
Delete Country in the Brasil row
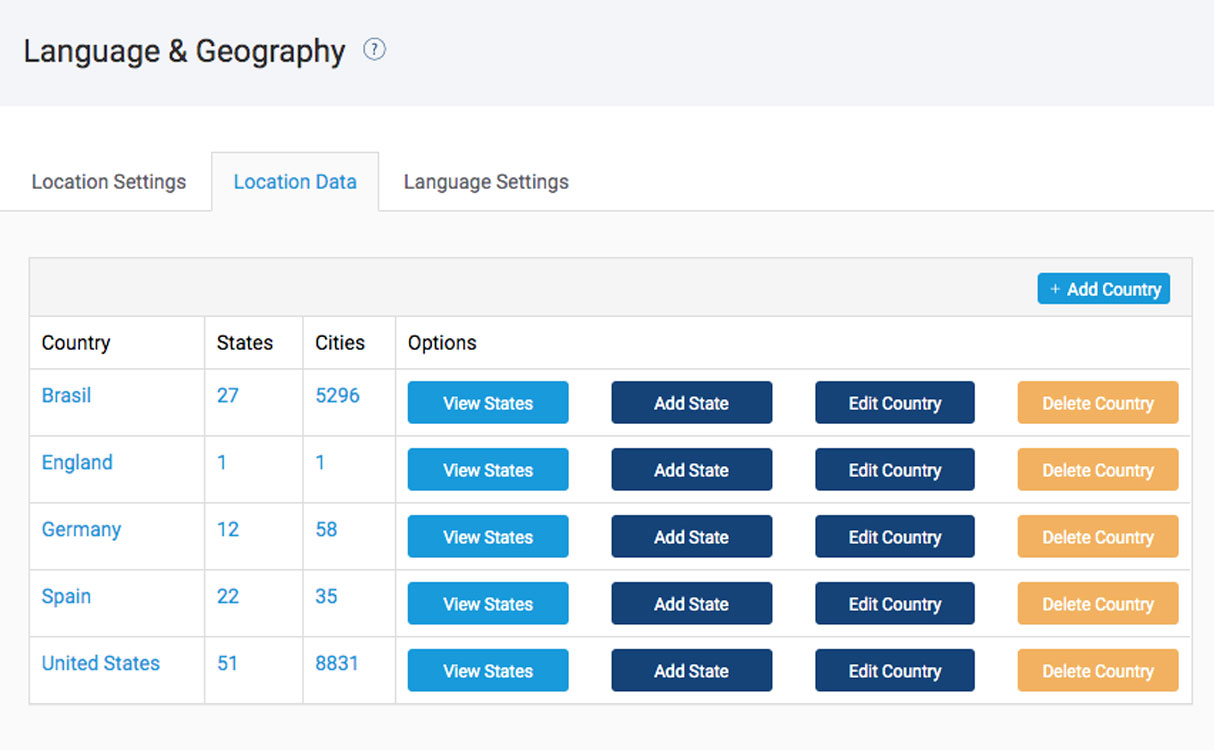click(x=1097, y=403)
